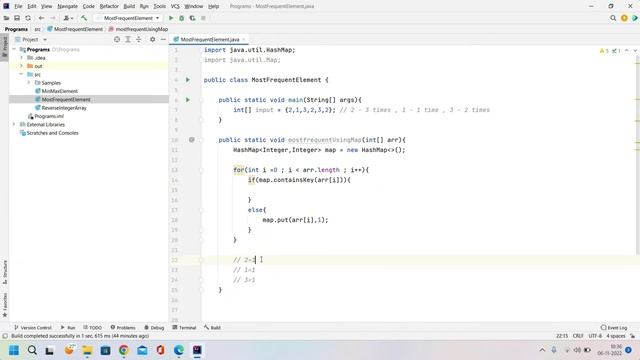
Task: Expand the out folder
Action: pyautogui.click(x=22, y=66)
